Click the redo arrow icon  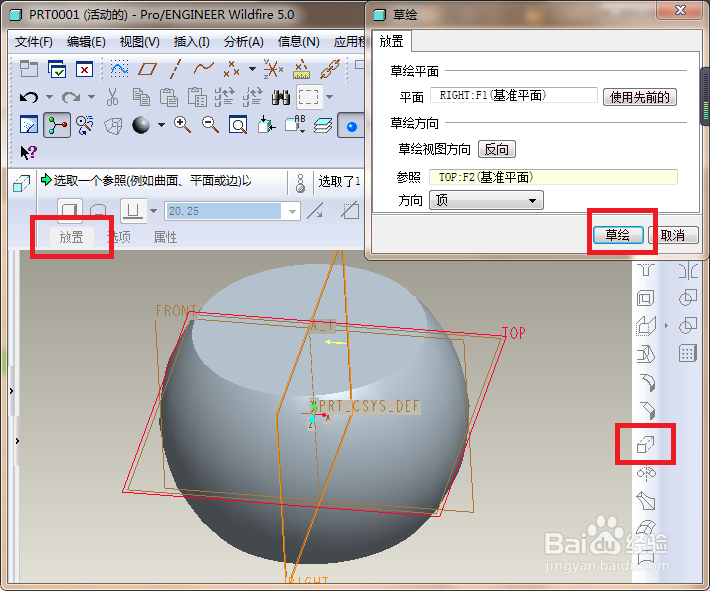coord(71,97)
